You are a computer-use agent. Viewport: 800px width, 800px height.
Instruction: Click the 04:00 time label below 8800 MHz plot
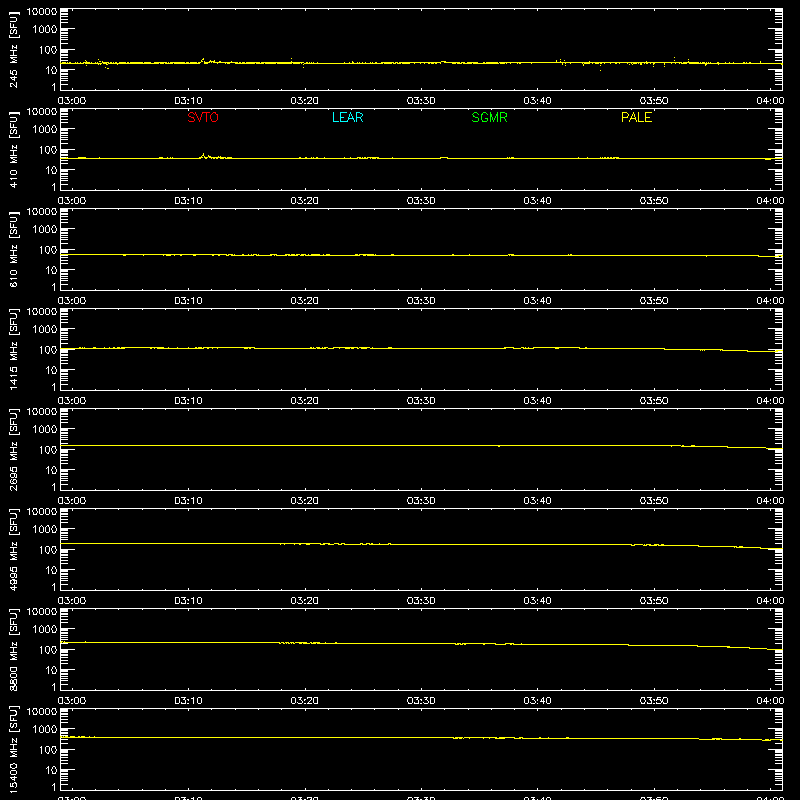click(x=770, y=701)
